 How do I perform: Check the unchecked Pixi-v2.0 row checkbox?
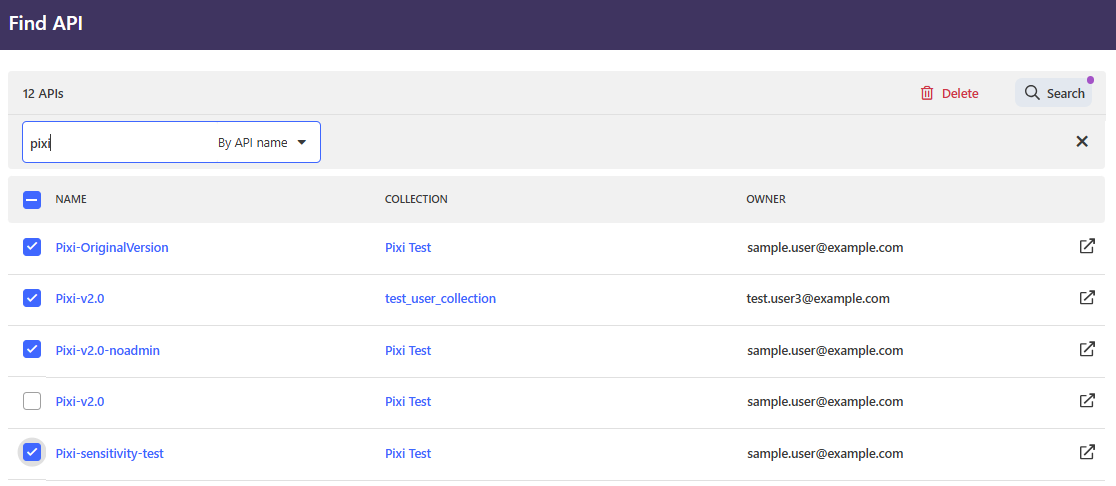pyautogui.click(x=32, y=401)
